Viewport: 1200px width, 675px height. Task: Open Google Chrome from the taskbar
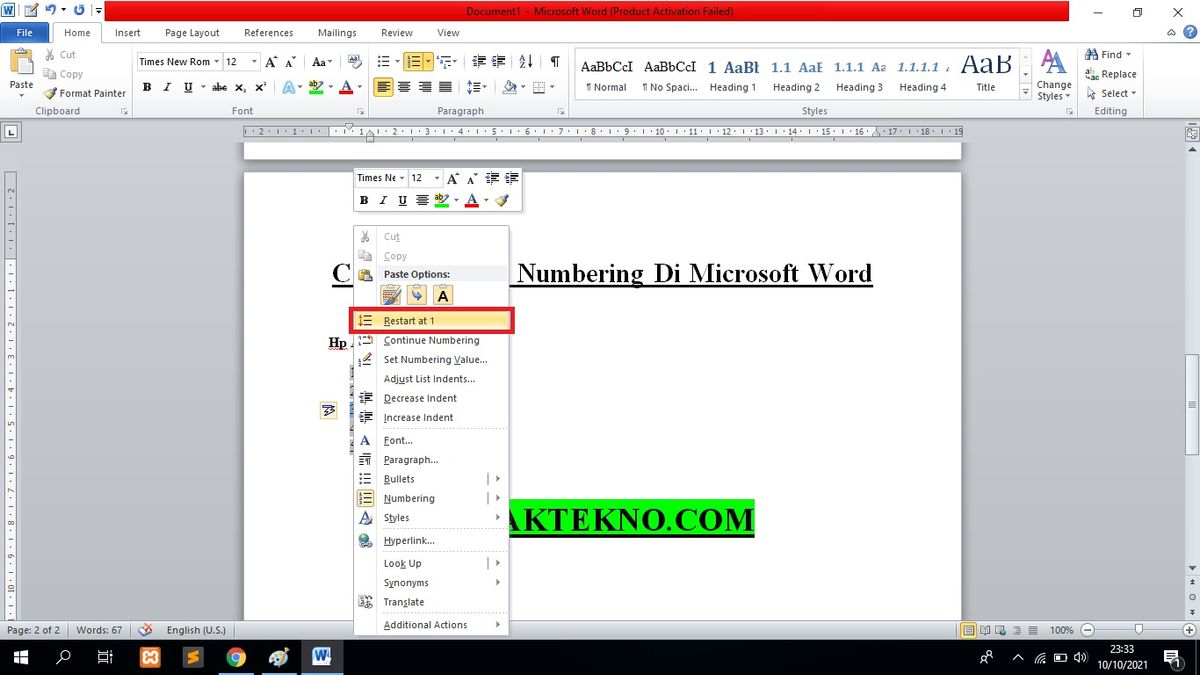coord(236,657)
